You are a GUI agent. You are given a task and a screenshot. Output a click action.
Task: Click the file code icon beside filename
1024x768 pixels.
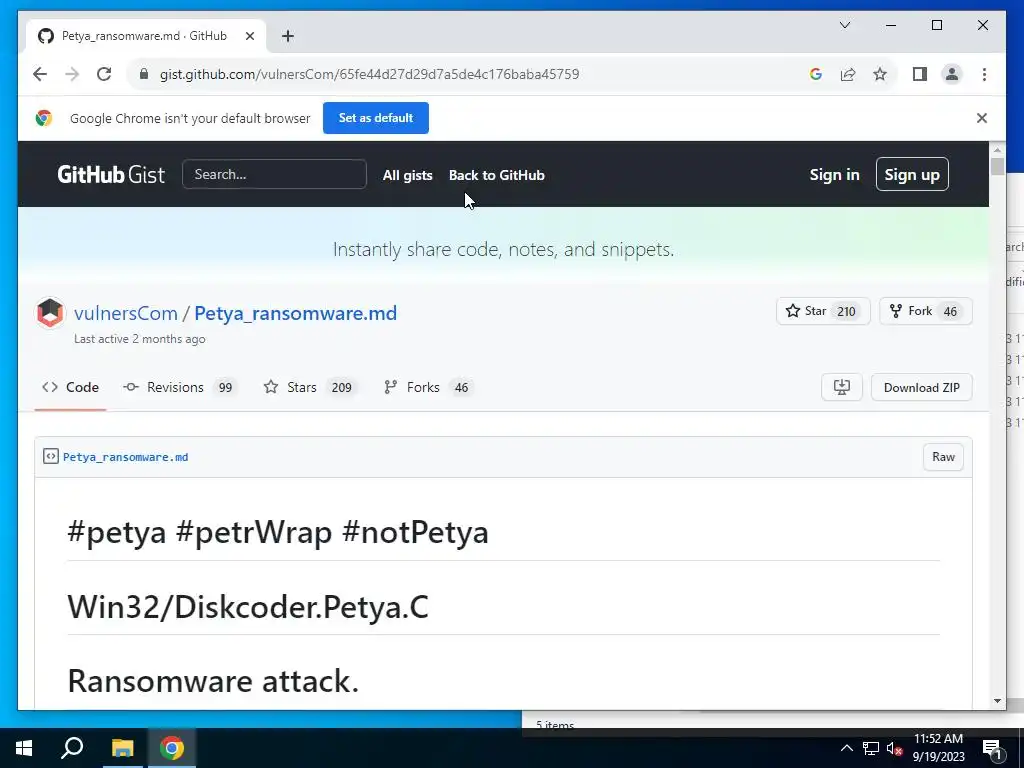(x=50, y=456)
